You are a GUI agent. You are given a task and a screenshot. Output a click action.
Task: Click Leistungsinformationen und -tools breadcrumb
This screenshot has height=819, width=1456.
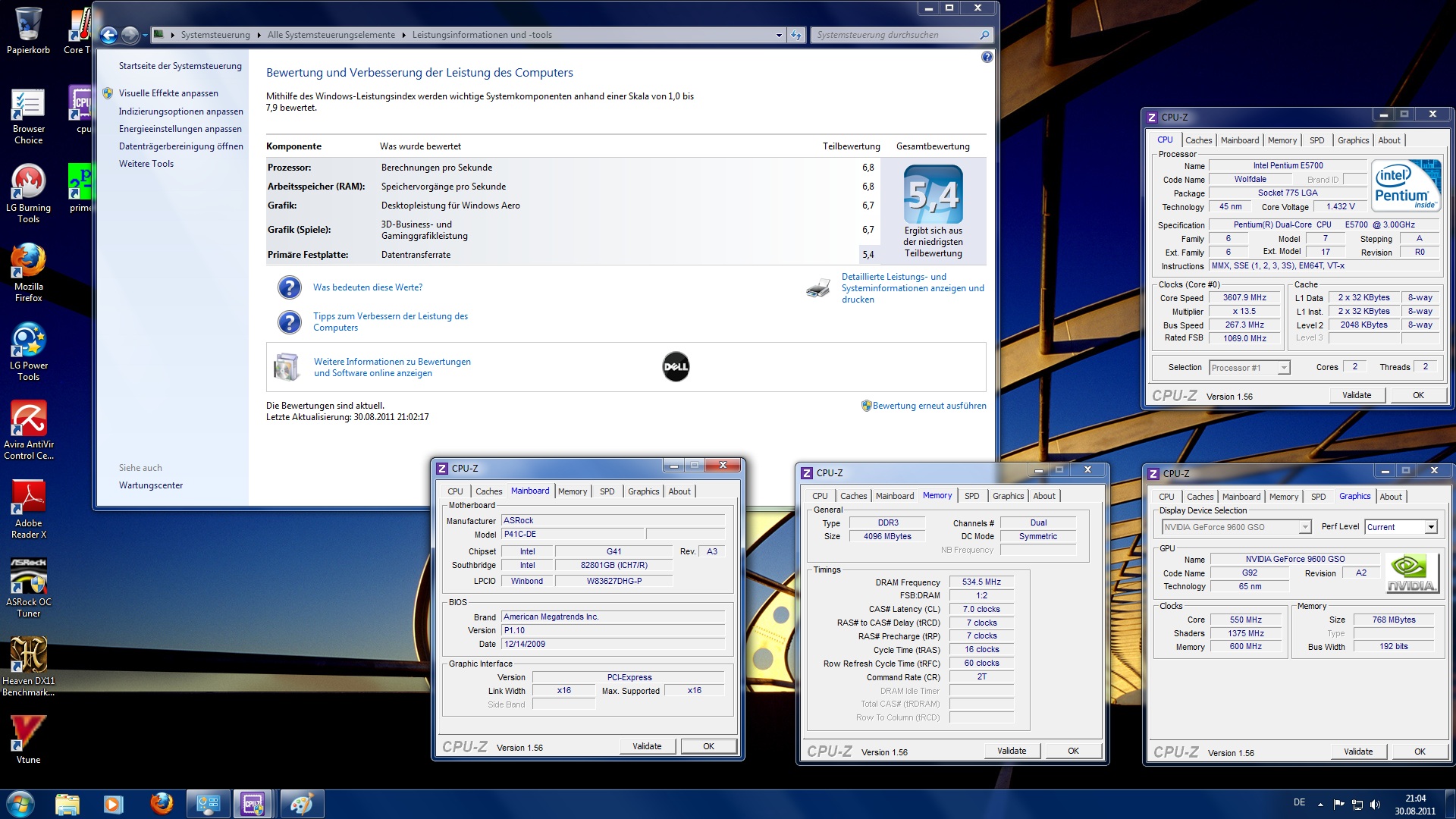(482, 35)
